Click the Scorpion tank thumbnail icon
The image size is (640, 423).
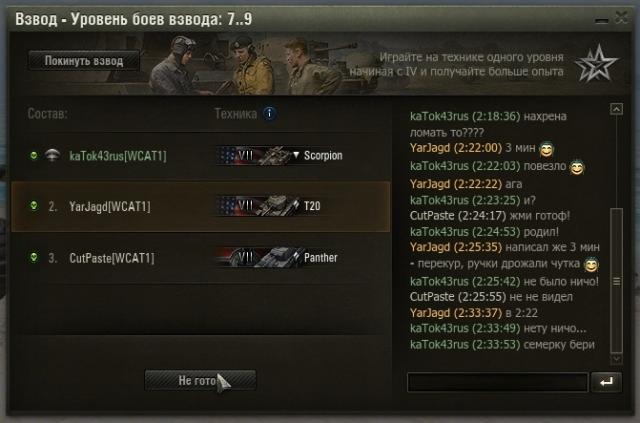[274, 156]
